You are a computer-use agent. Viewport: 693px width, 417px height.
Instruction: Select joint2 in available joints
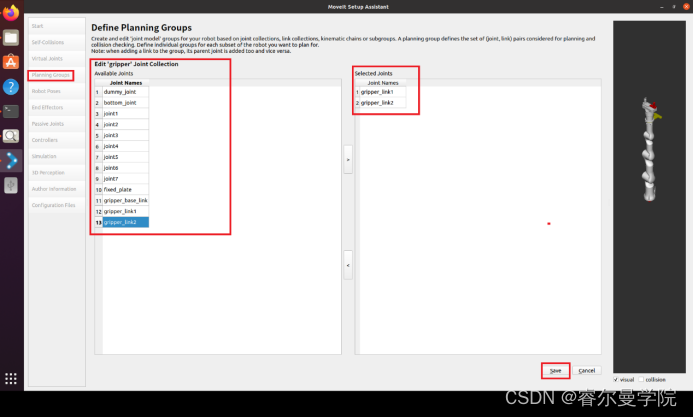coord(126,125)
